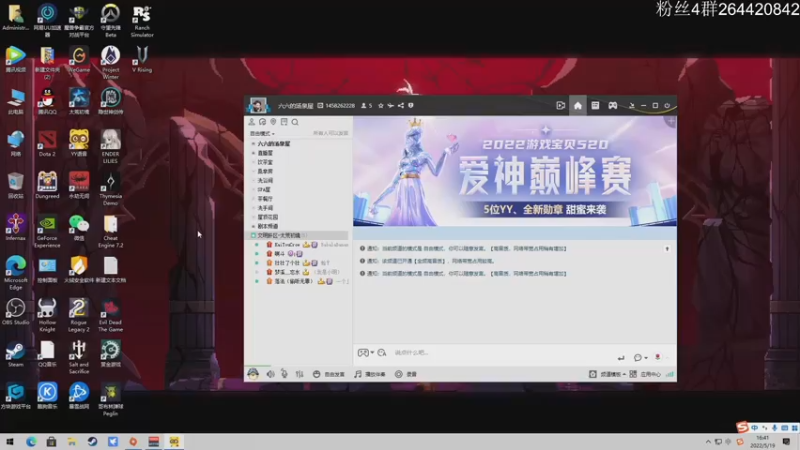Screen dimensions: 800x450
Task: Click the airplane icon in YY header
Action: [x=390, y=106]
